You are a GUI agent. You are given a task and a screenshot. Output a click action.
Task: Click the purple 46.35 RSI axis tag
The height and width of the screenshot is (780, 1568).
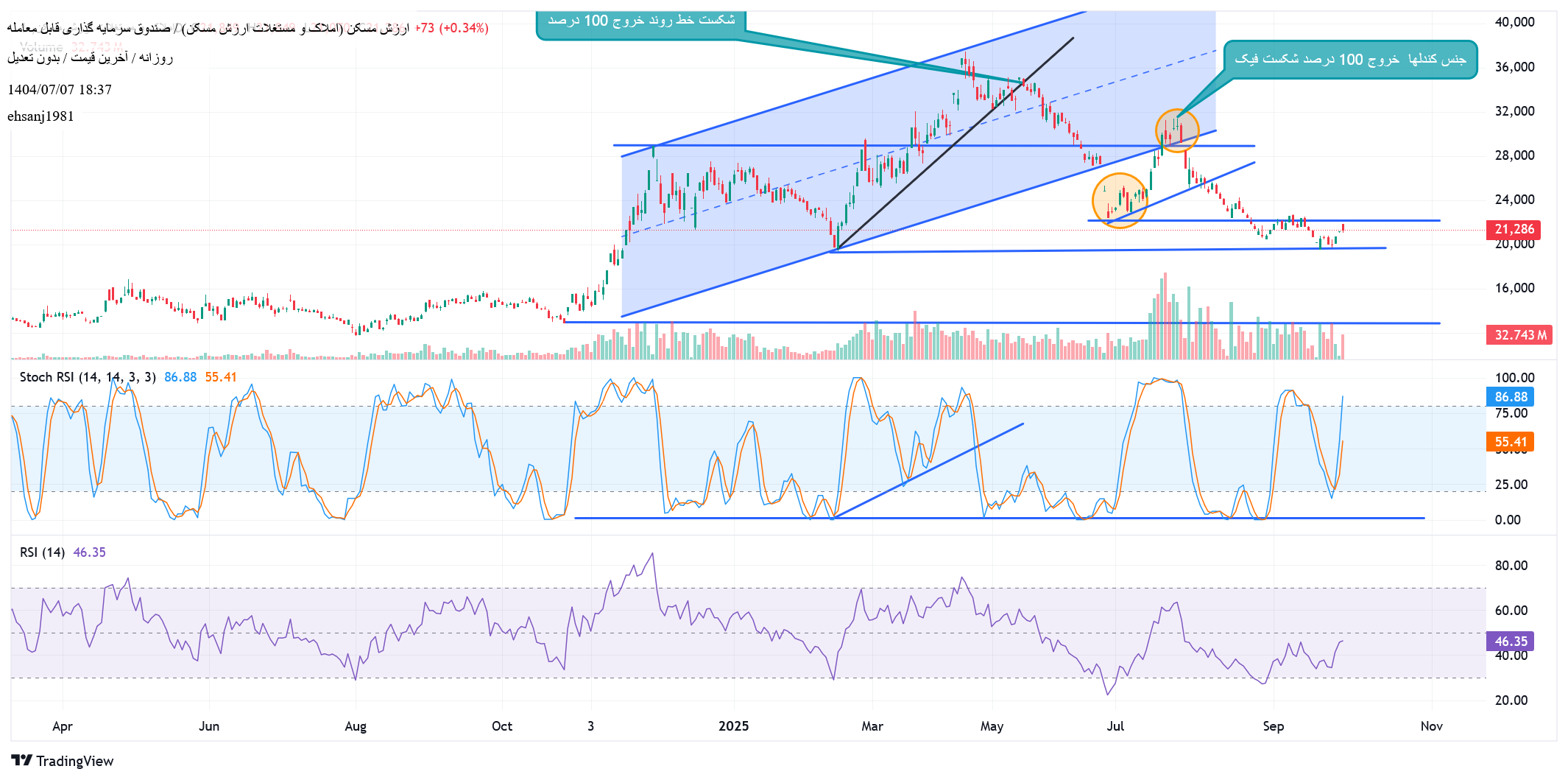[x=1510, y=642]
